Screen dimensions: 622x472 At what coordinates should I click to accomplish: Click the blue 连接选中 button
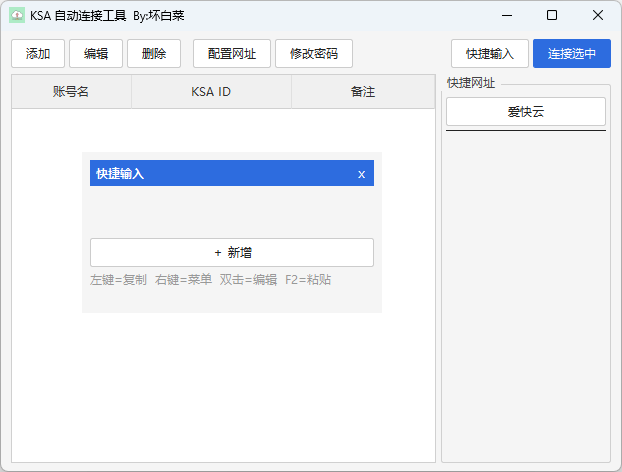[x=572, y=54]
